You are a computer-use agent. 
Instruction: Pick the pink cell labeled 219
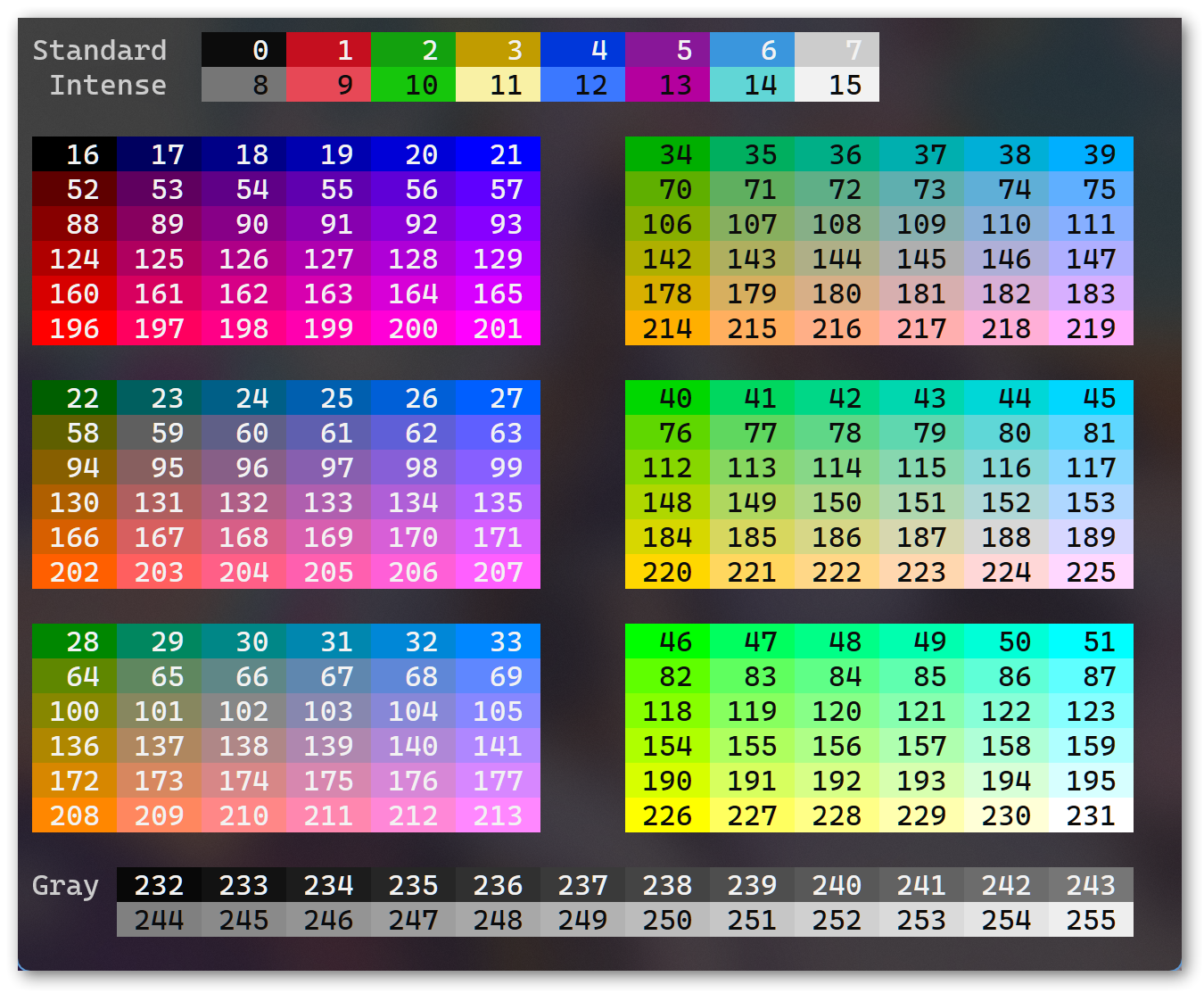tap(1091, 328)
